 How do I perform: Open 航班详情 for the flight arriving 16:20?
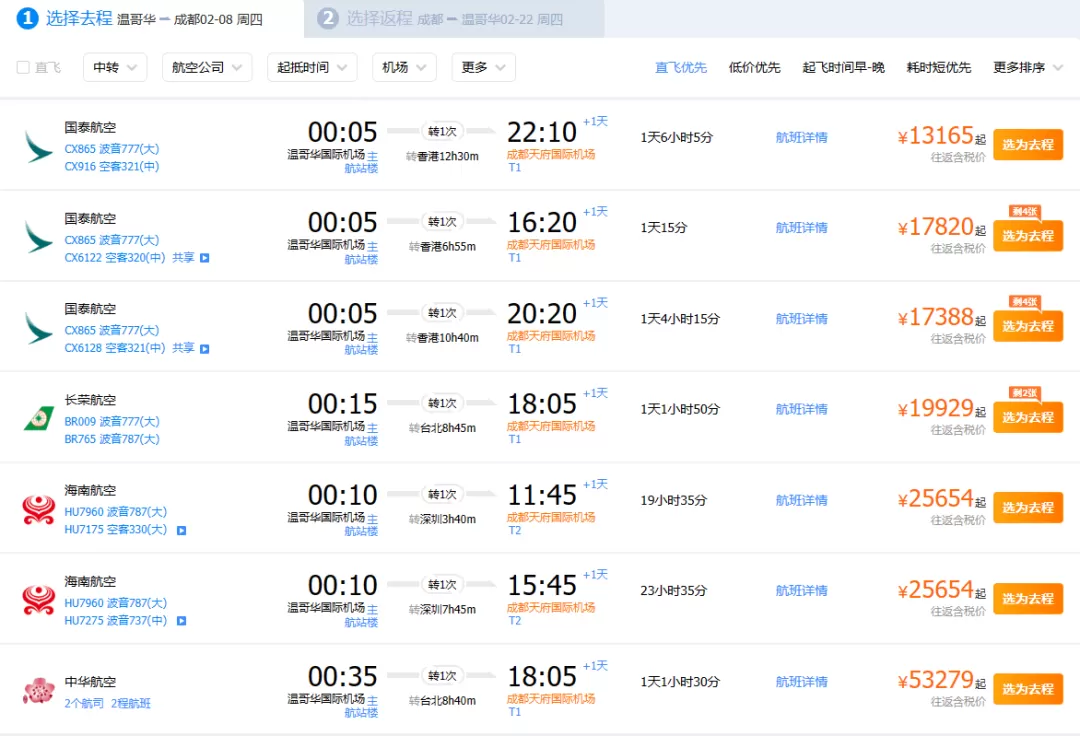tap(801, 227)
